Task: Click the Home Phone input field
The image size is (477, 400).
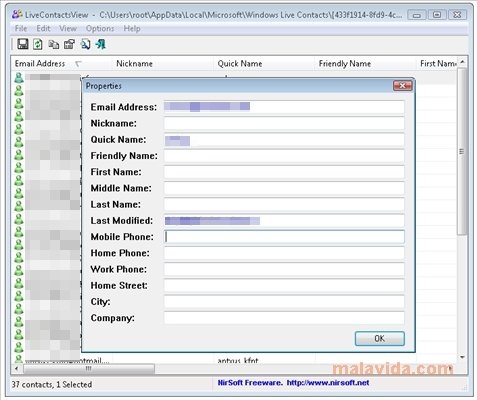Action: point(284,253)
